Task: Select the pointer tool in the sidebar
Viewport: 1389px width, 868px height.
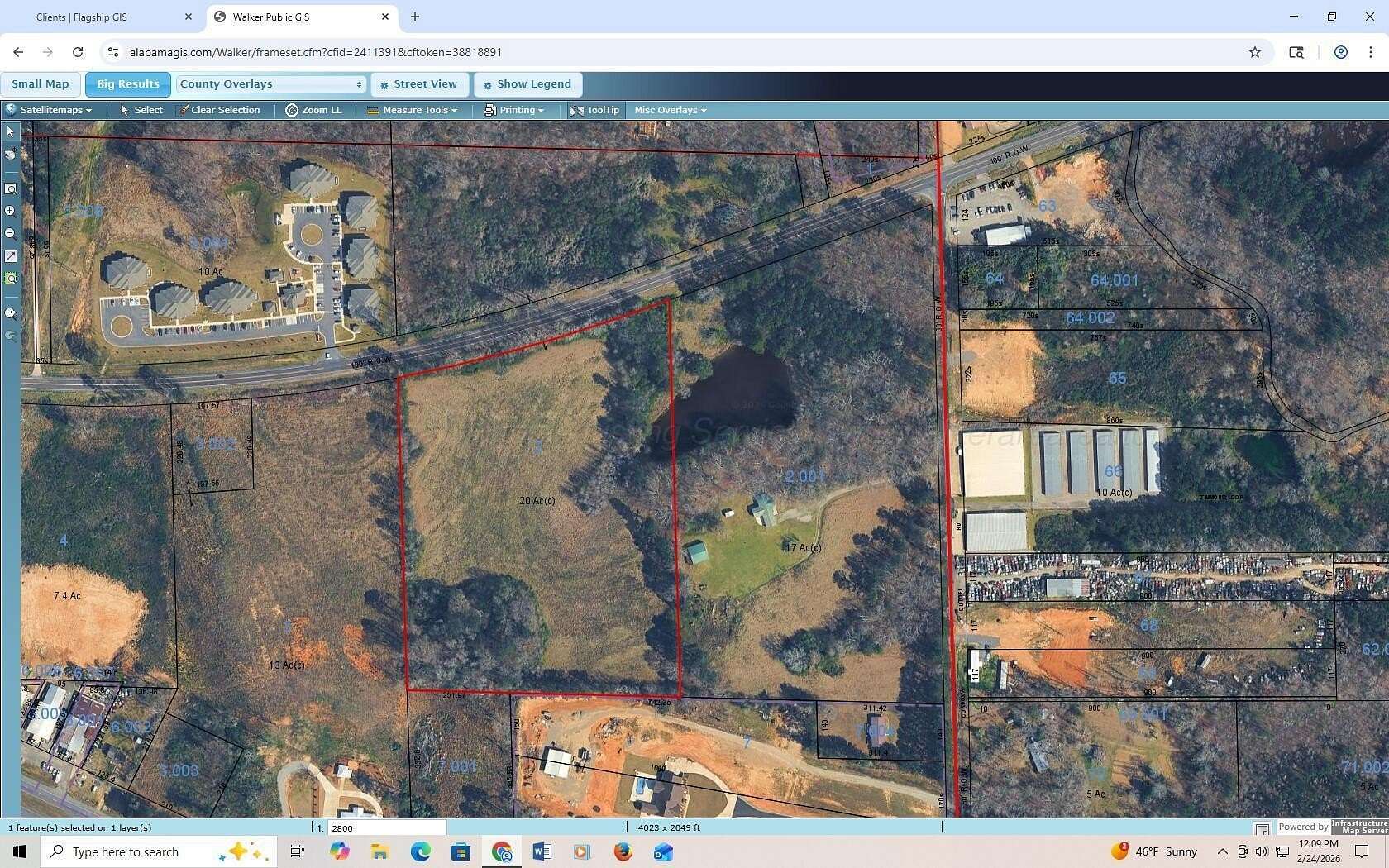Action: (11, 131)
